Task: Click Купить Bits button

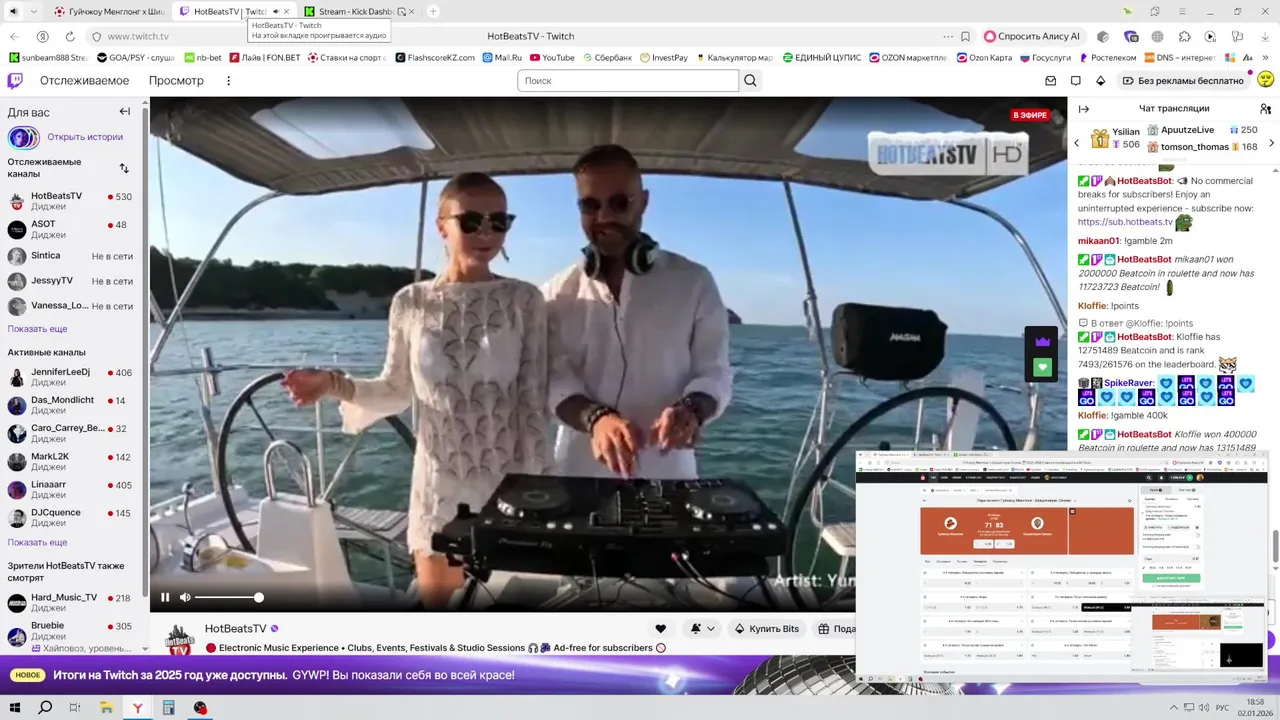Action: [x=767, y=628]
